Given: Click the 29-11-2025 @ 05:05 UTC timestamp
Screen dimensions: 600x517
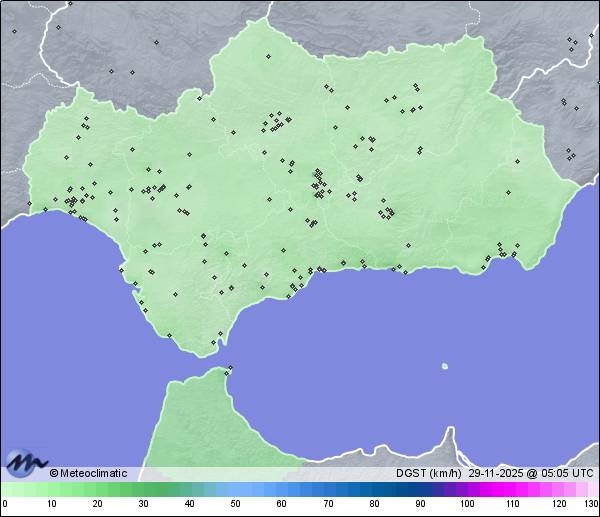Looking at the screenshot, I should point(531,473).
